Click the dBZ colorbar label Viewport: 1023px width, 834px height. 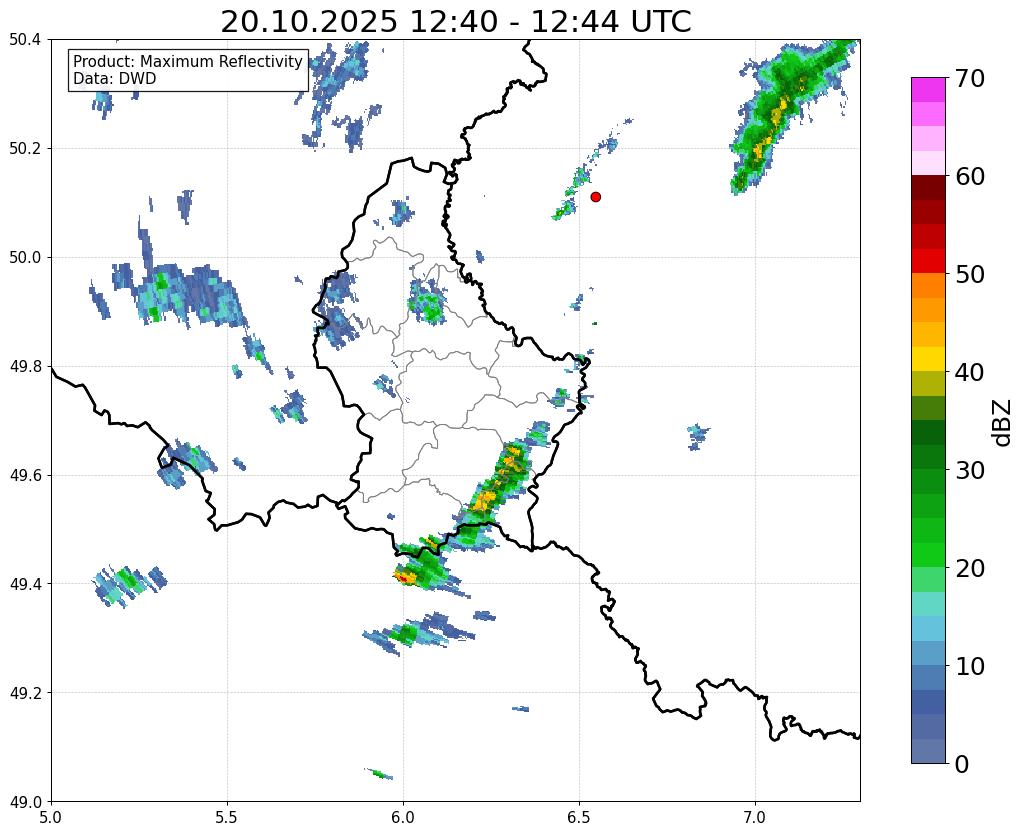(1003, 423)
